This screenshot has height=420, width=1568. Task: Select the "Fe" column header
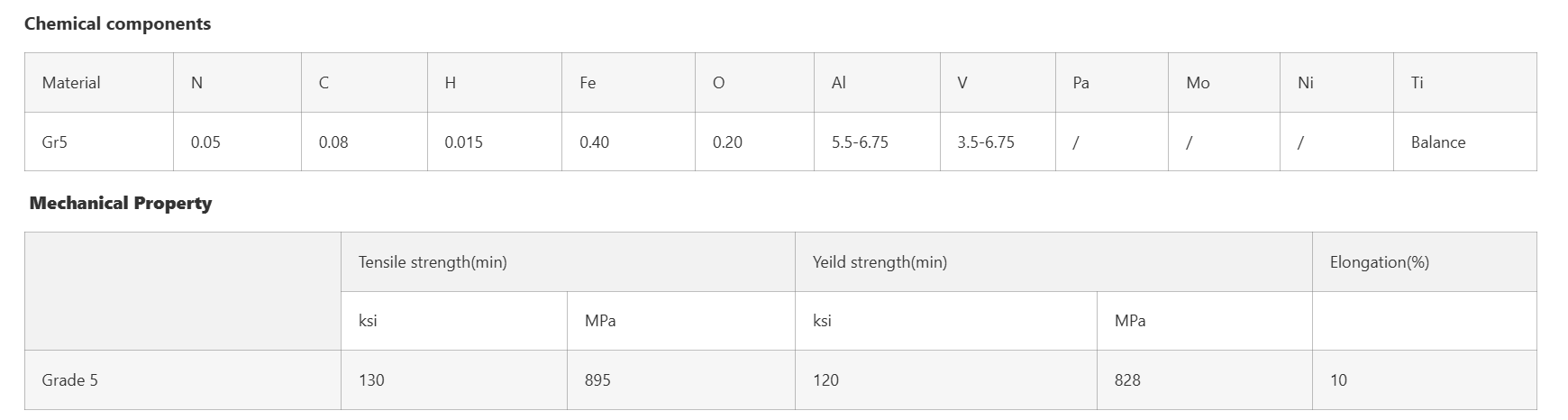point(588,83)
